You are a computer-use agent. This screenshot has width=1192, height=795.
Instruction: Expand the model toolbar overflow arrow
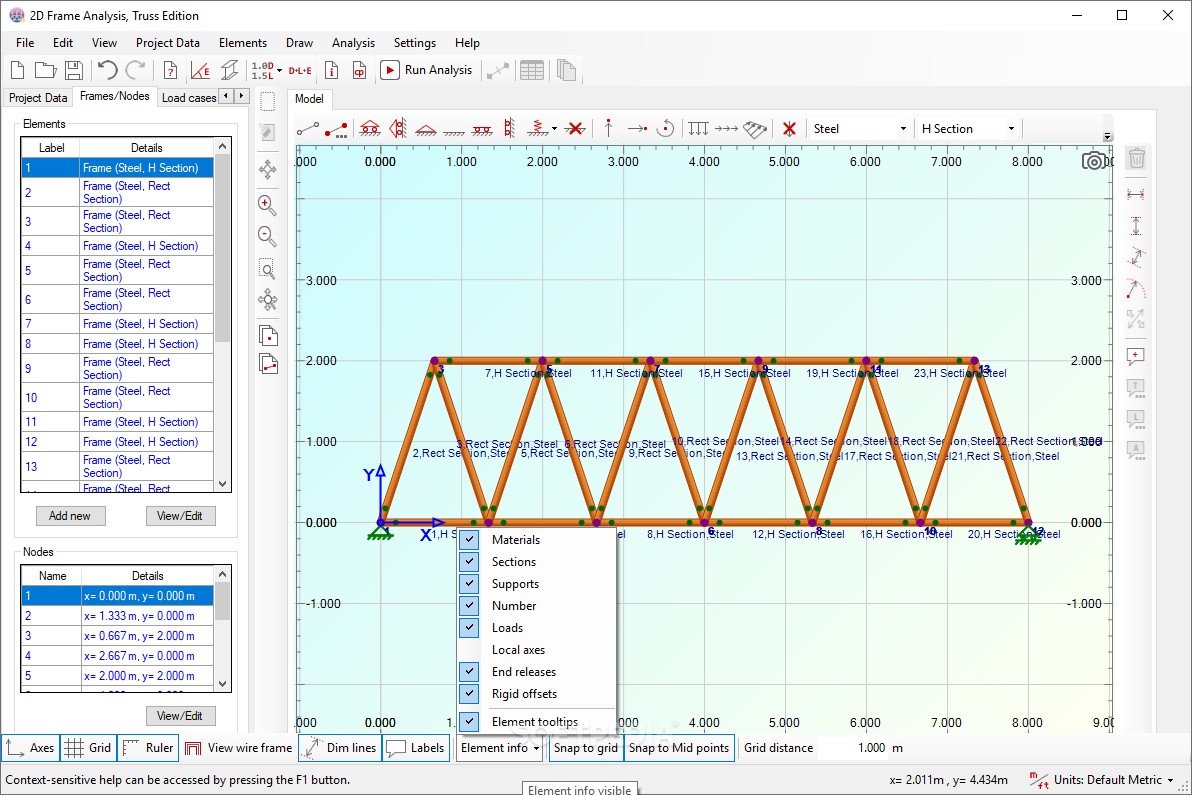click(1108, 137)
